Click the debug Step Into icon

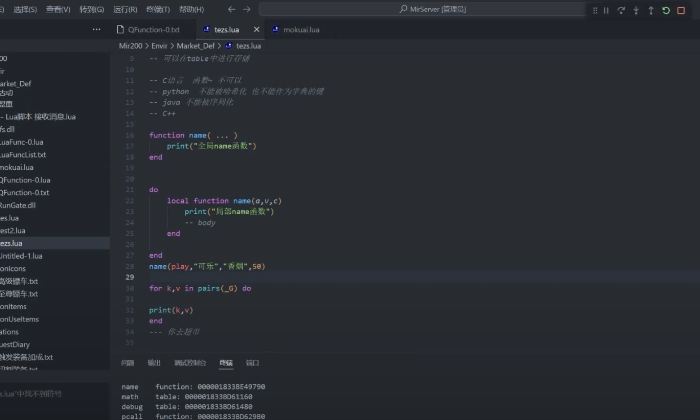point(636,10)
